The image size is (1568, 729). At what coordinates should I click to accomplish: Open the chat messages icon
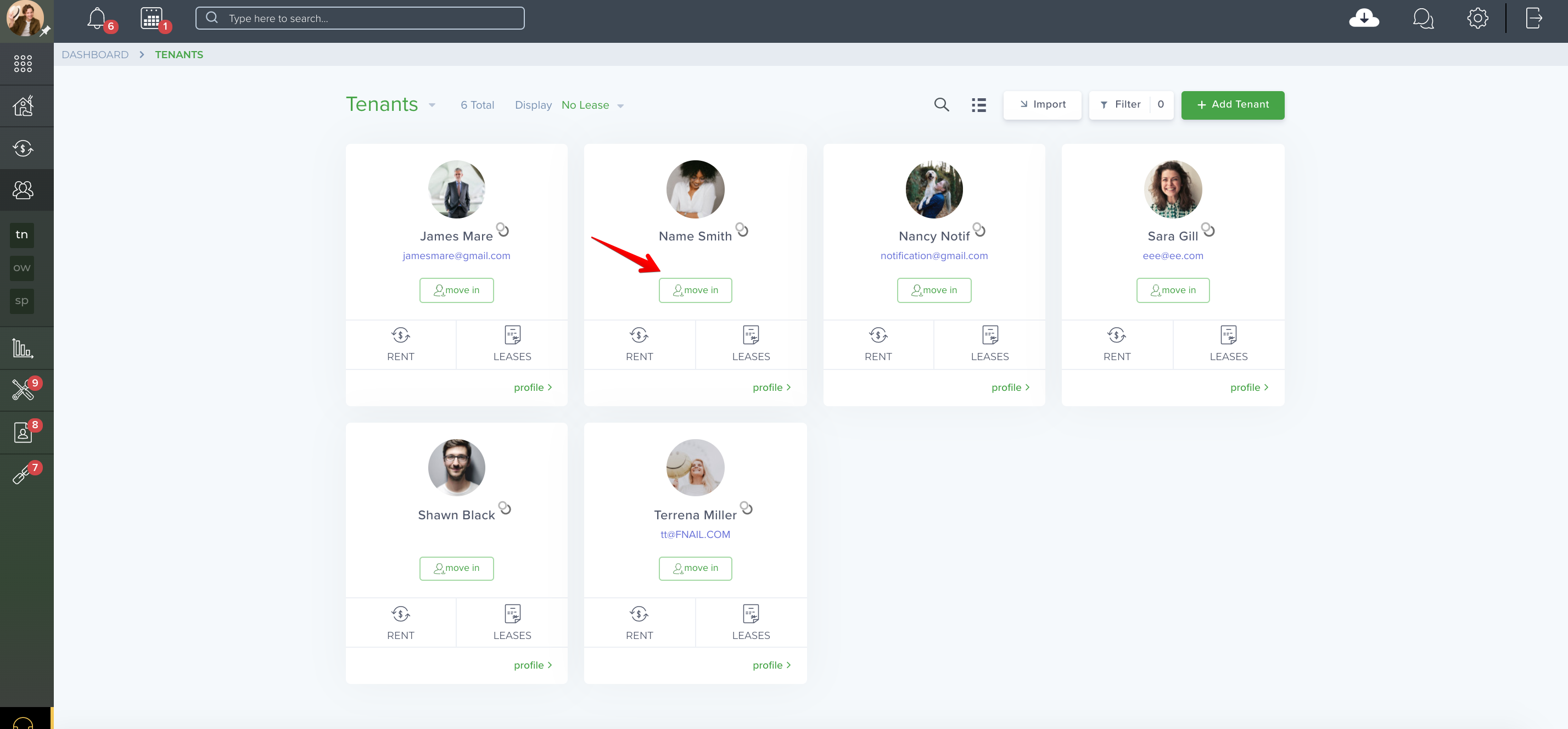coord(1423,19)
